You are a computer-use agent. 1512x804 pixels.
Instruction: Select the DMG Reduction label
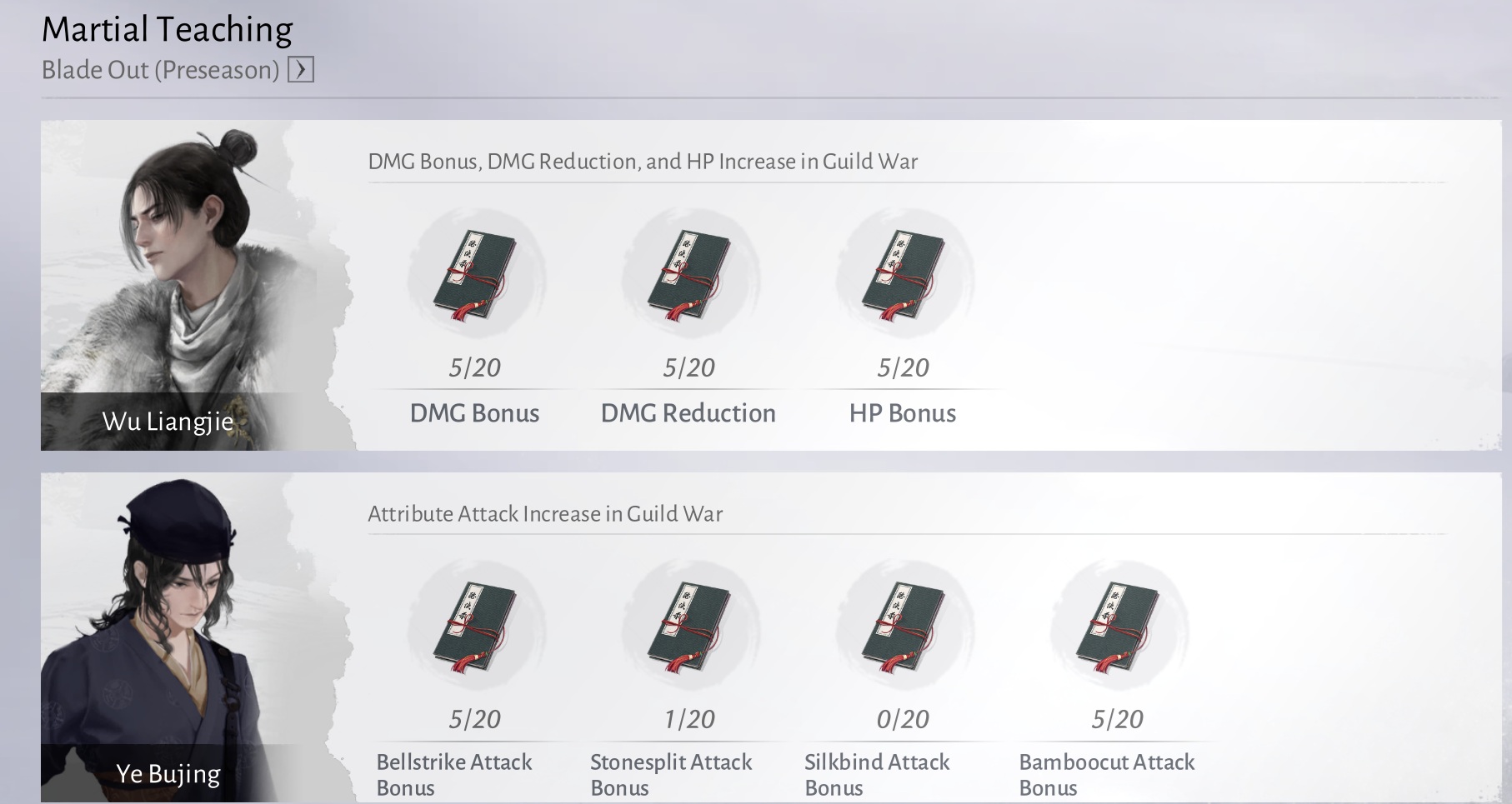coord(688,413)
